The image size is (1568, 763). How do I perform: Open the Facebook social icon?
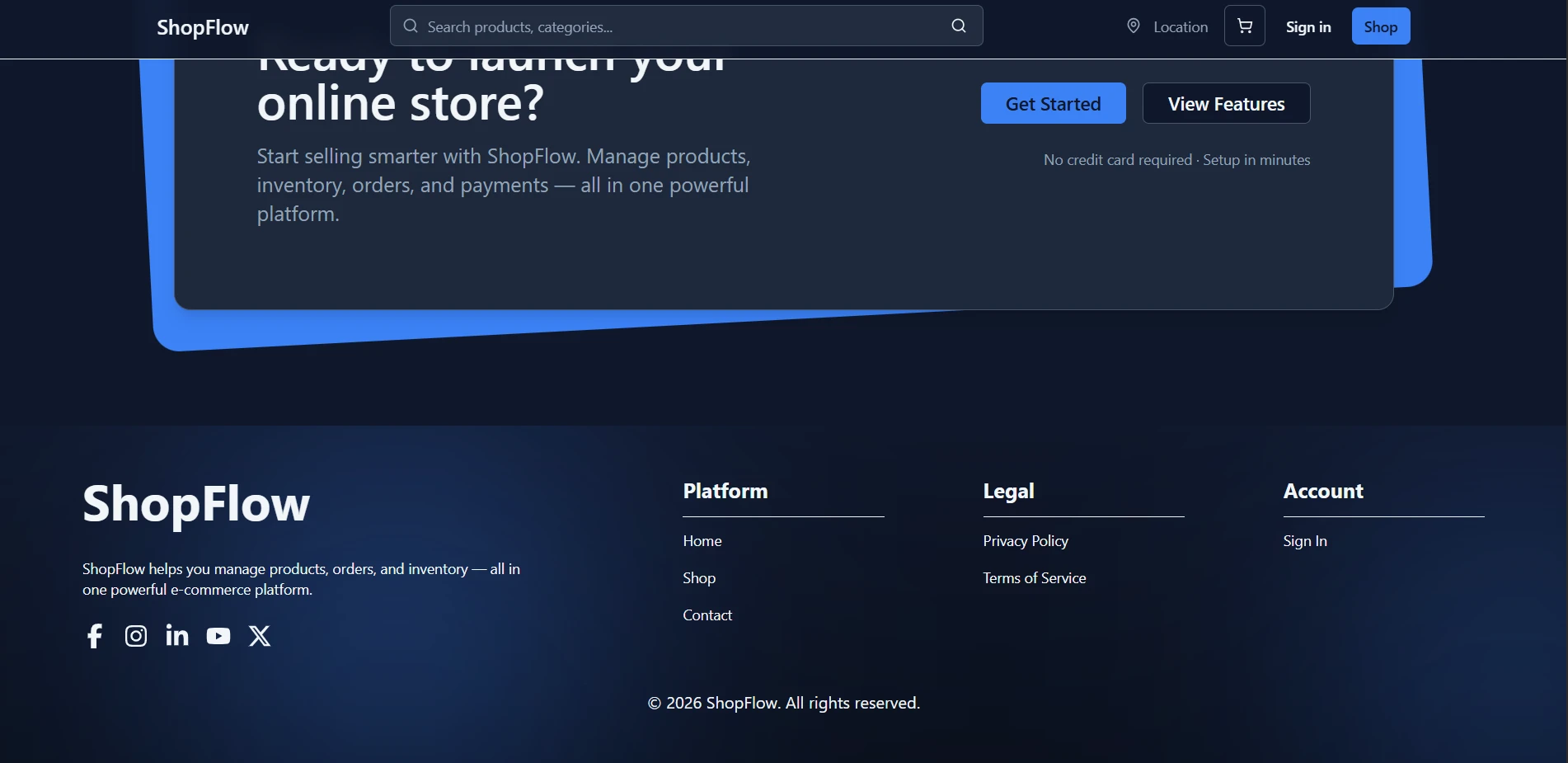pyautogui.click(x=95, y=636)
